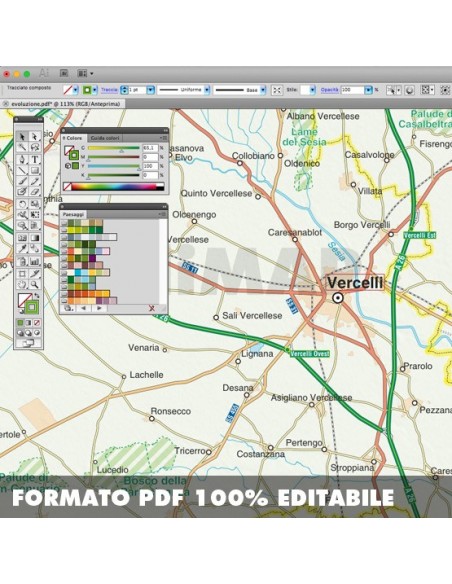Select the Perspective Grid tool
The width and height of the screenshot is (452, 584).
[x=35, y=225]
